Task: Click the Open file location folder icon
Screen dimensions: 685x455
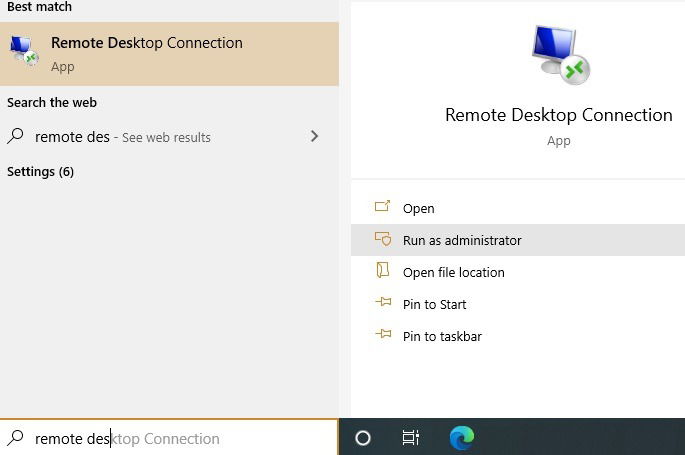Action: click(383, 270)
